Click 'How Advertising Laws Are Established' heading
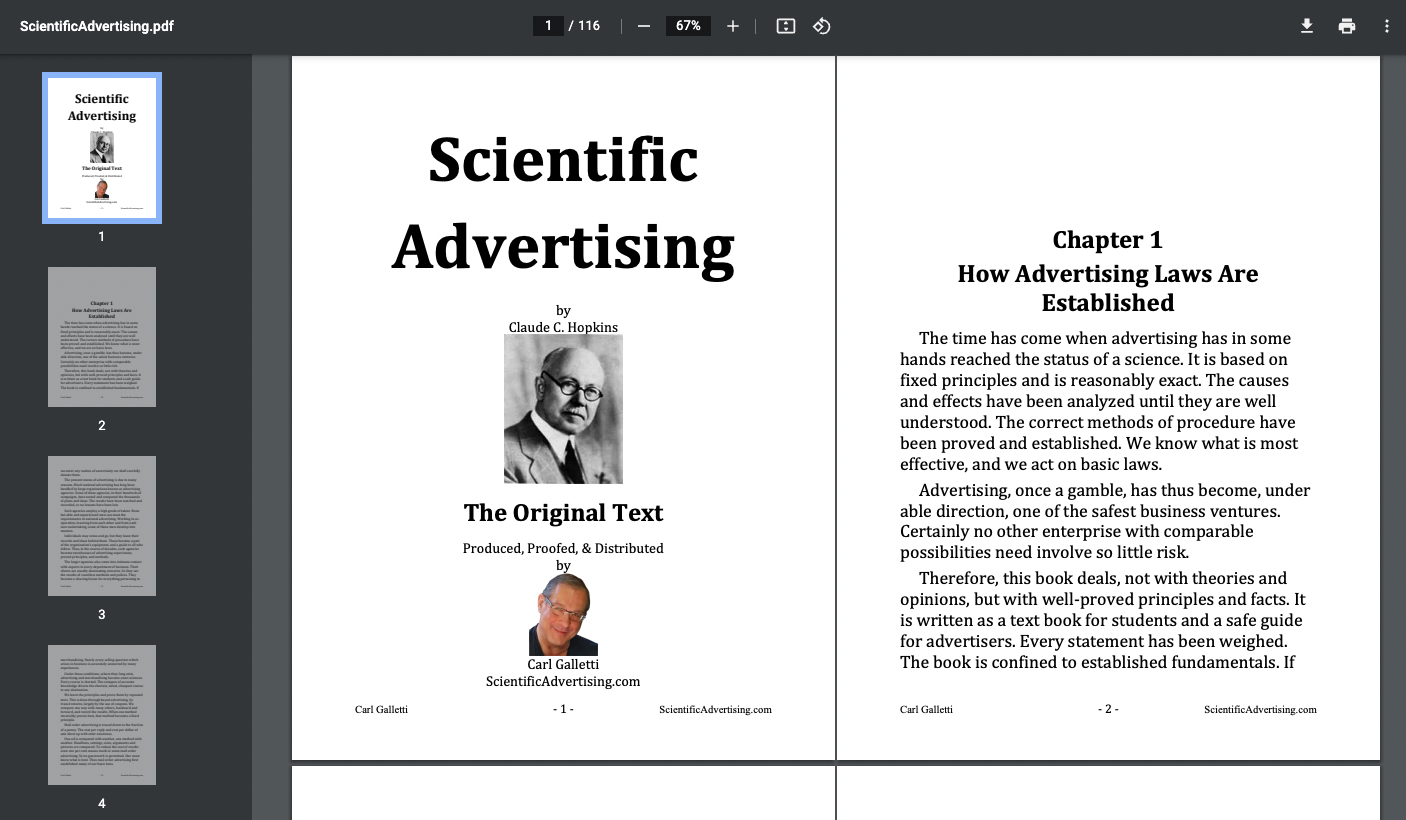Image resolution: width=1406 pixels, height=820 pixels. 1108,288
